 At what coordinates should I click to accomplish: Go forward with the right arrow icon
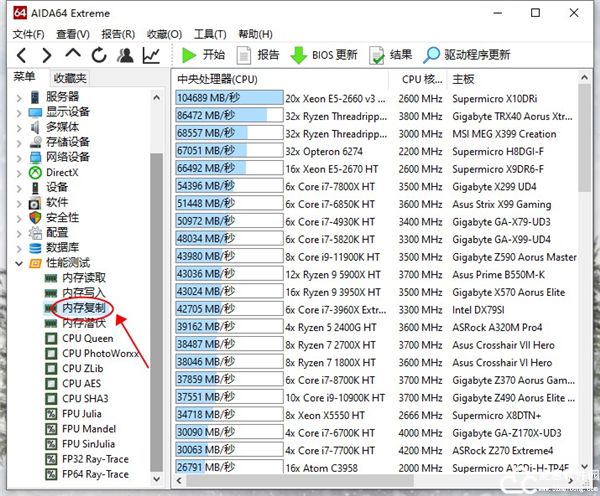pos(47,55)
